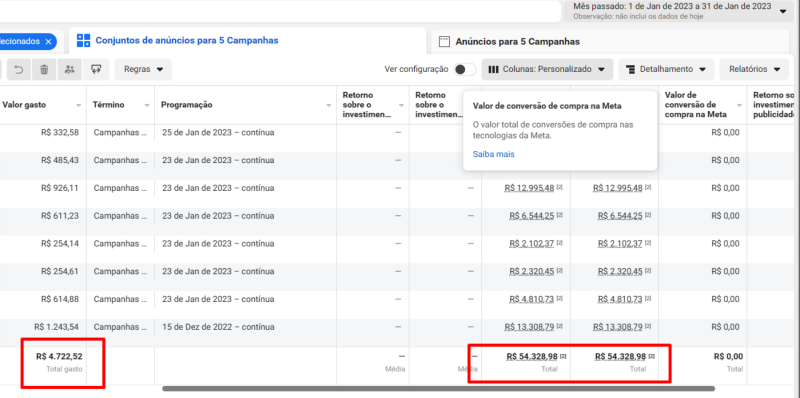Switch to Conjuntos de anúncios tab
800x398 pixels.
point(187,40)
